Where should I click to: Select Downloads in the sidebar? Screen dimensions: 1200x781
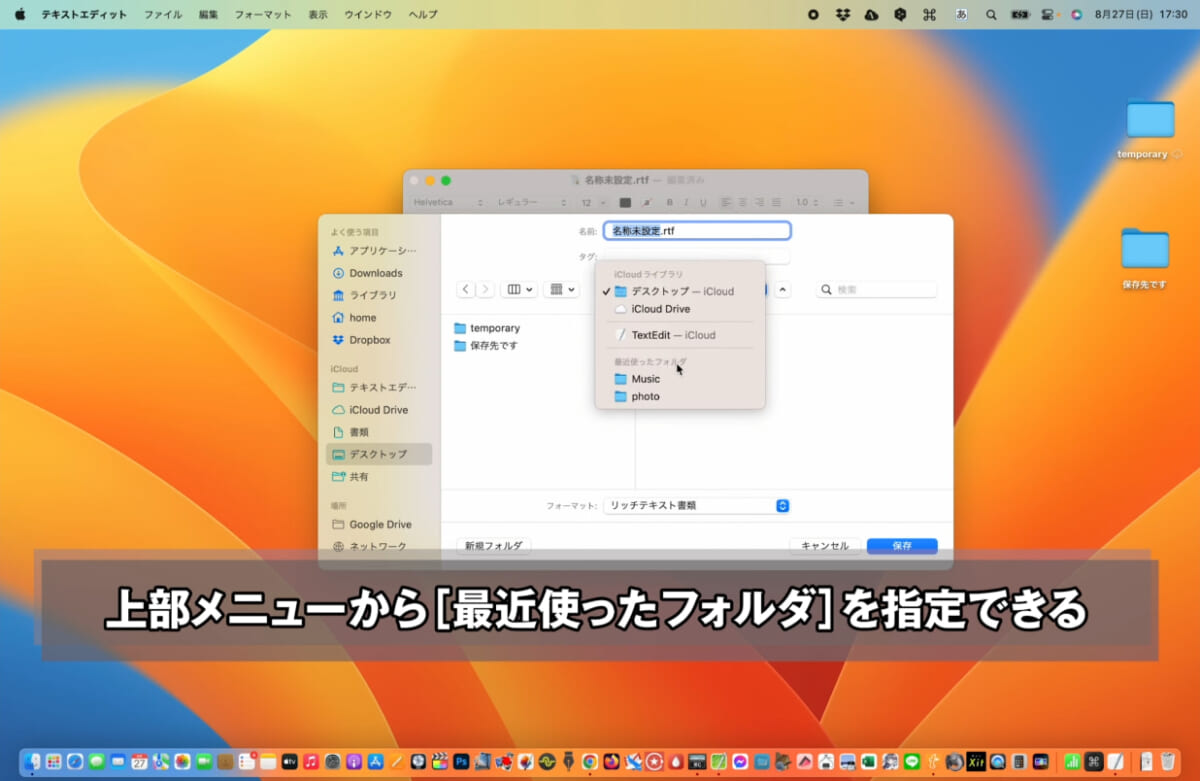(x=379, y=273)
